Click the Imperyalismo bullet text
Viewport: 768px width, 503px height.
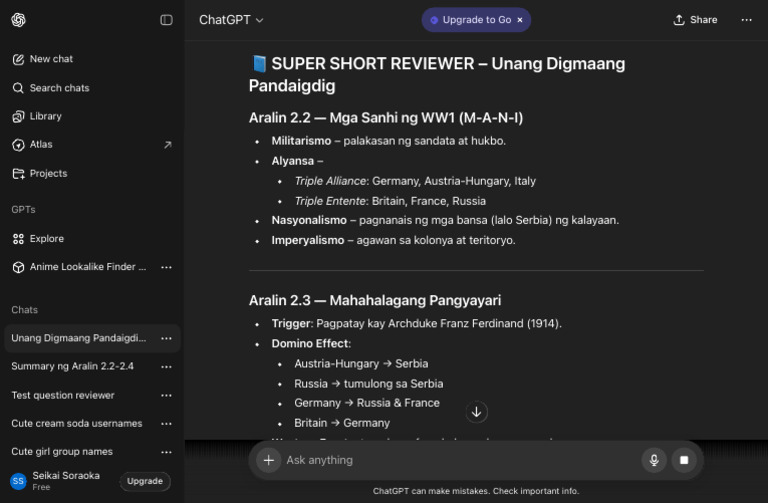(x=393, y=240)
